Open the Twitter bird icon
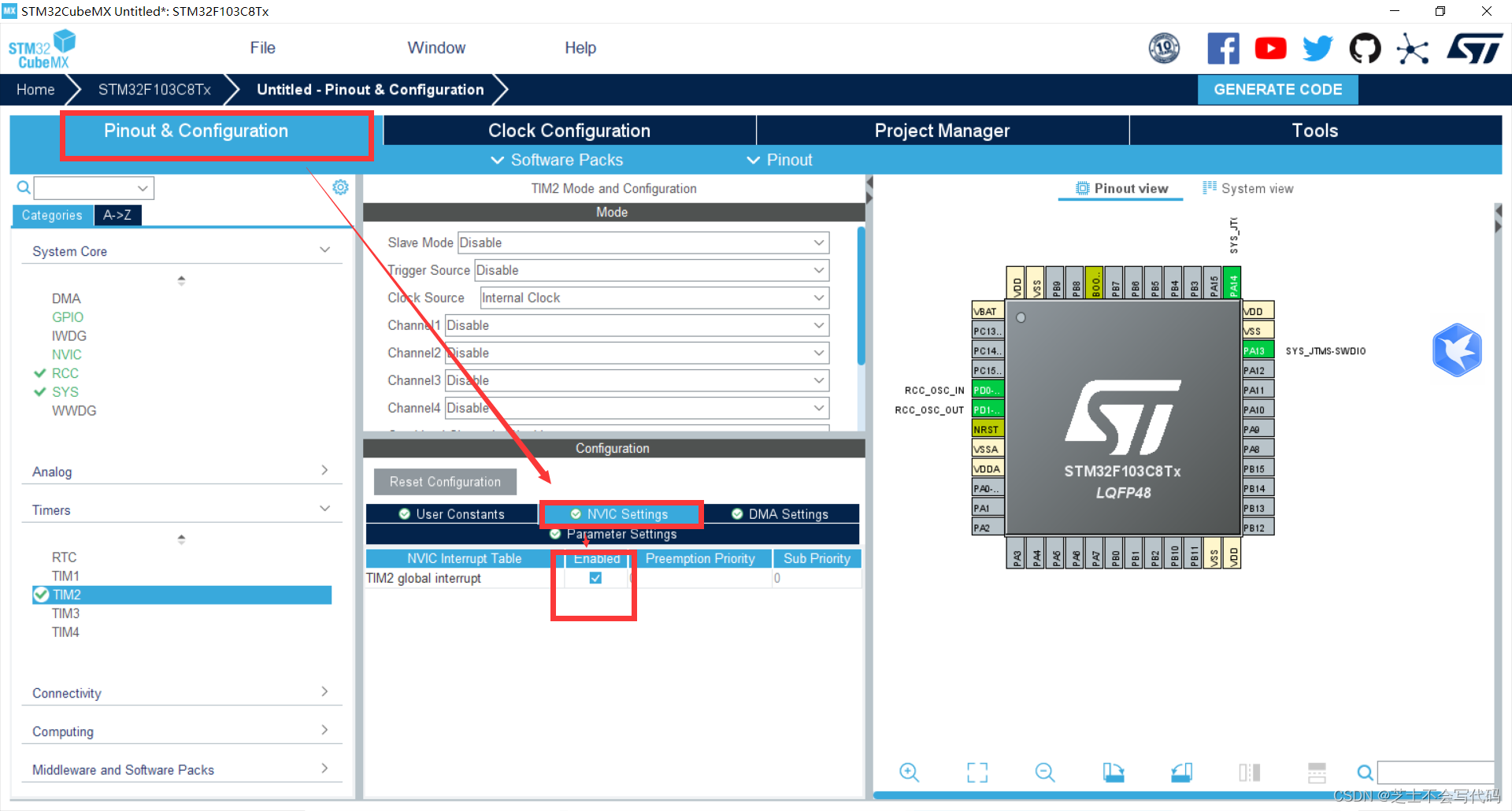The width and height of the screenshot is (1512, 811). [x=1317, y=49]
